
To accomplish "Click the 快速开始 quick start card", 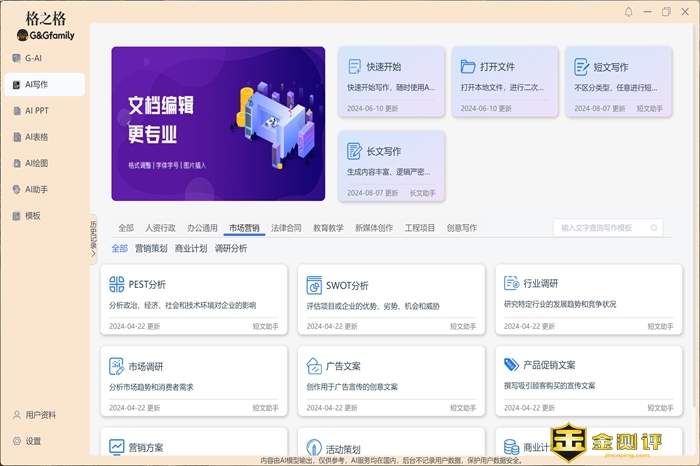I will pyautogui.click(x=391, y=74).
